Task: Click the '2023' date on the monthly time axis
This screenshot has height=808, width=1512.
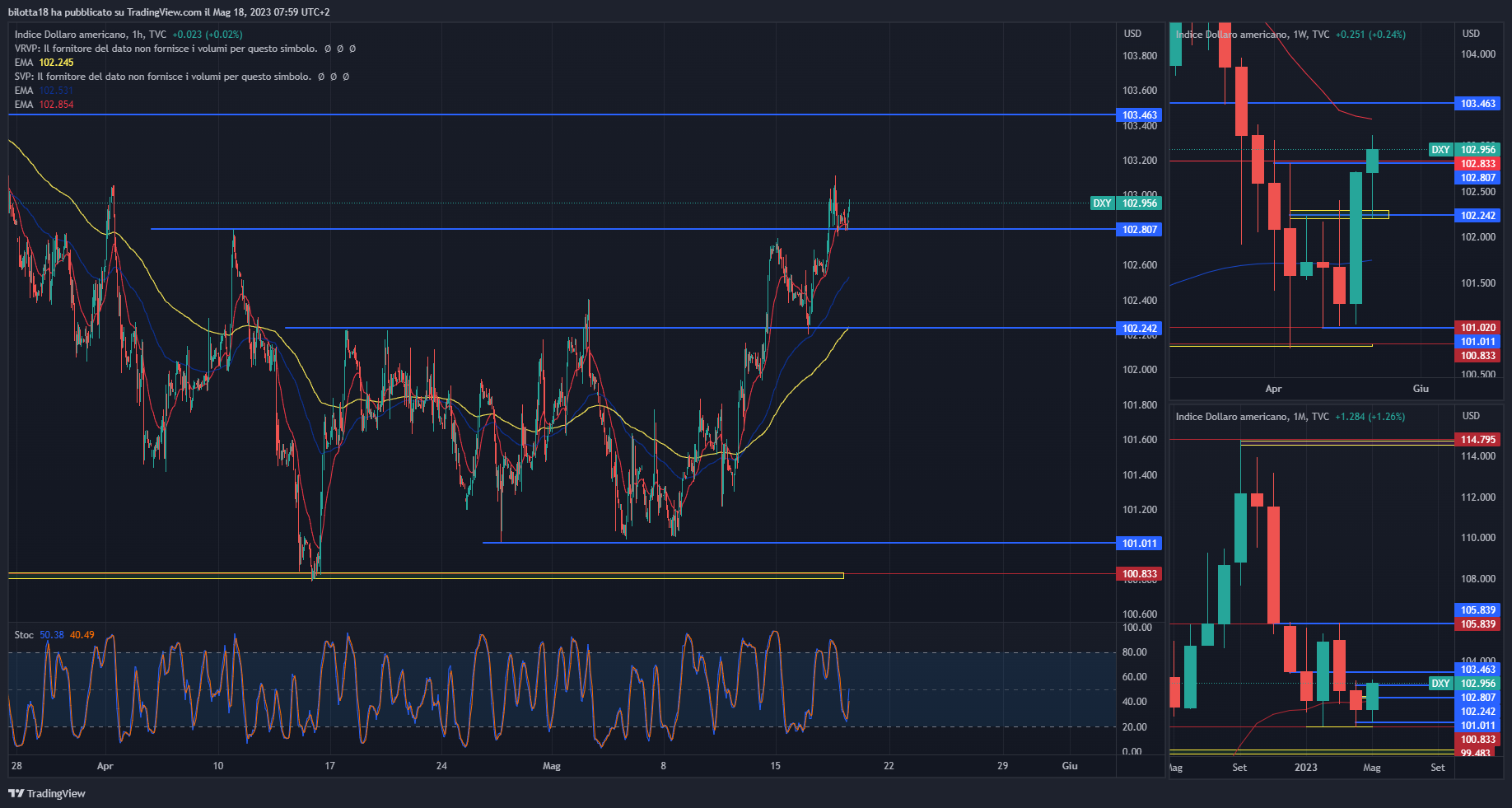Action: pos(1305,768)
